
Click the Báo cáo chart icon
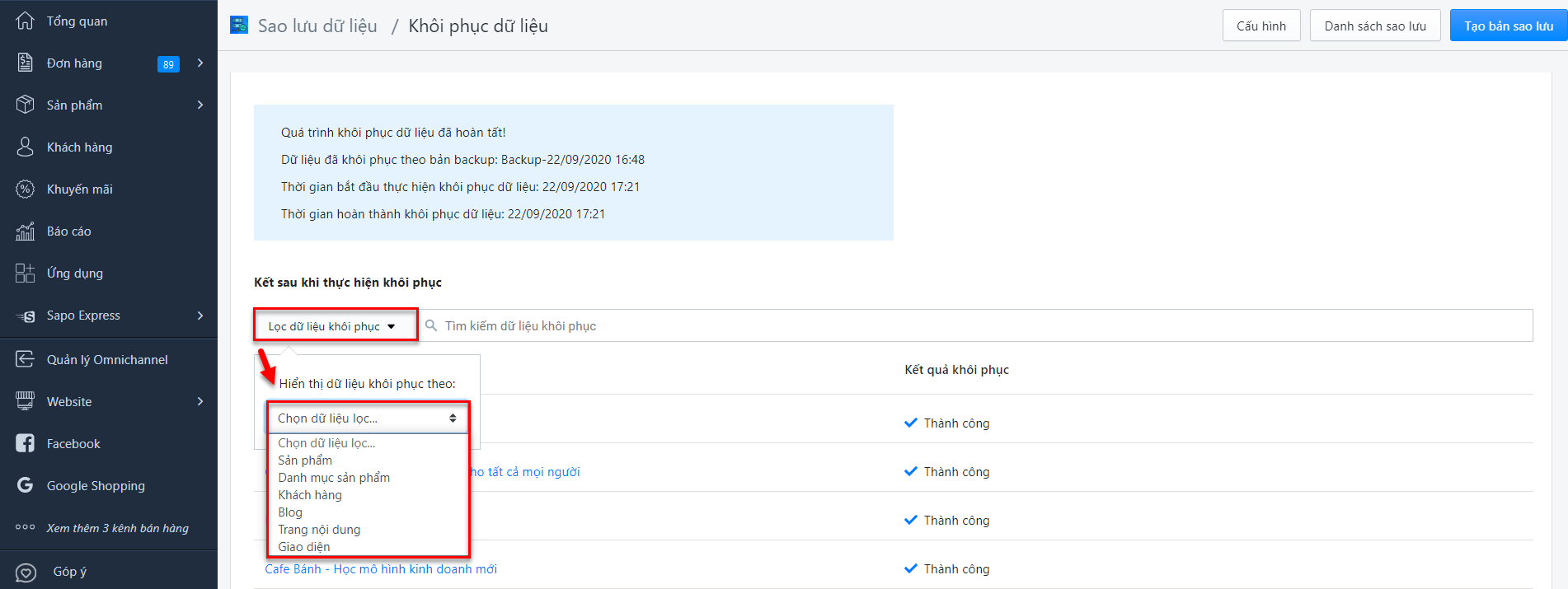[26, 231]
